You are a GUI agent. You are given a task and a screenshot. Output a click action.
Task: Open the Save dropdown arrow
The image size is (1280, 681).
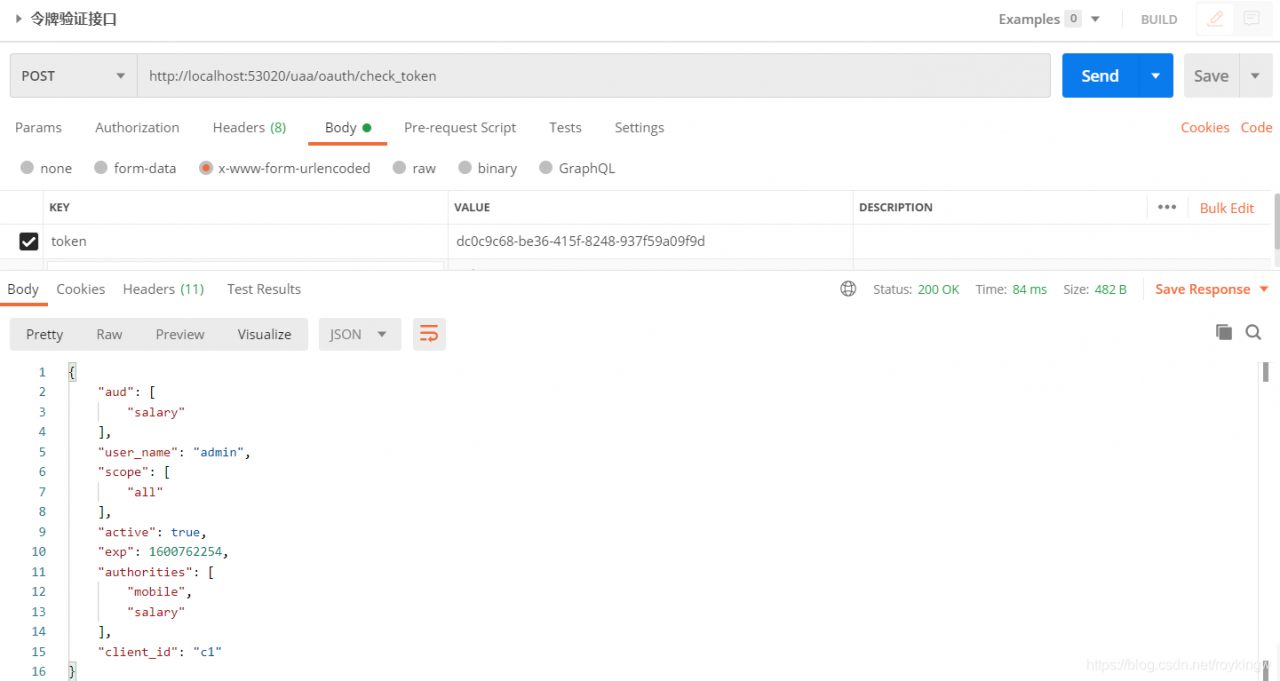1255,76
